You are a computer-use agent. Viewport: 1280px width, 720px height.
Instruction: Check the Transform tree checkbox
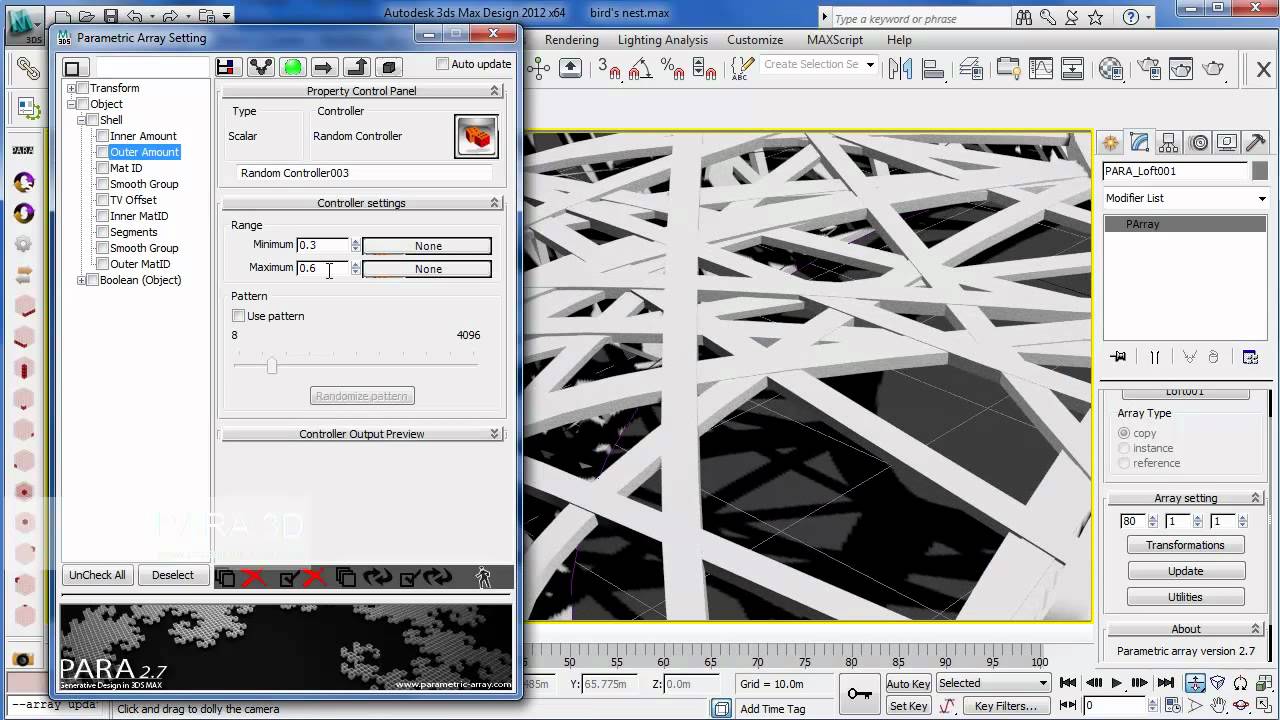(x=83, y=88)
